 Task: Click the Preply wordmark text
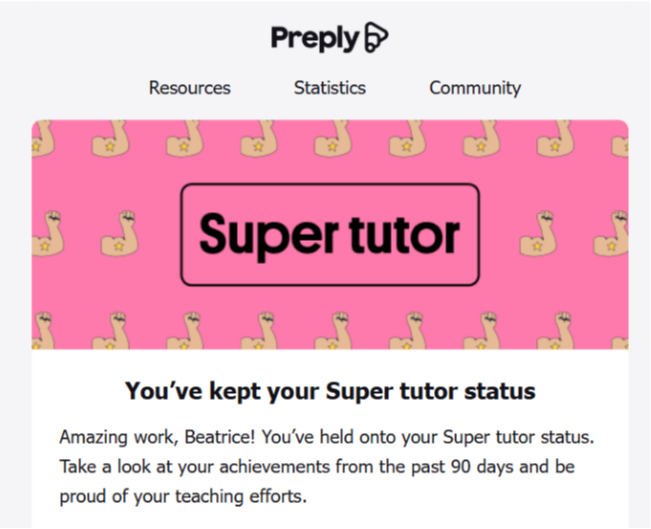pos(314,38)
